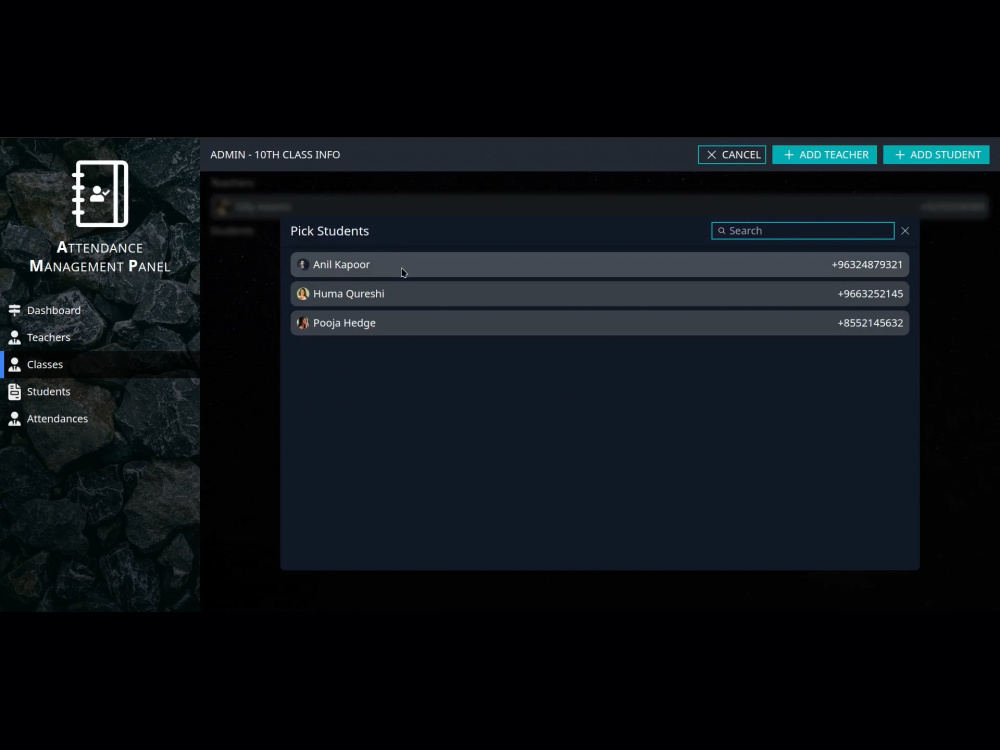Close the Pick Students dialog

(x=905, y=231)
